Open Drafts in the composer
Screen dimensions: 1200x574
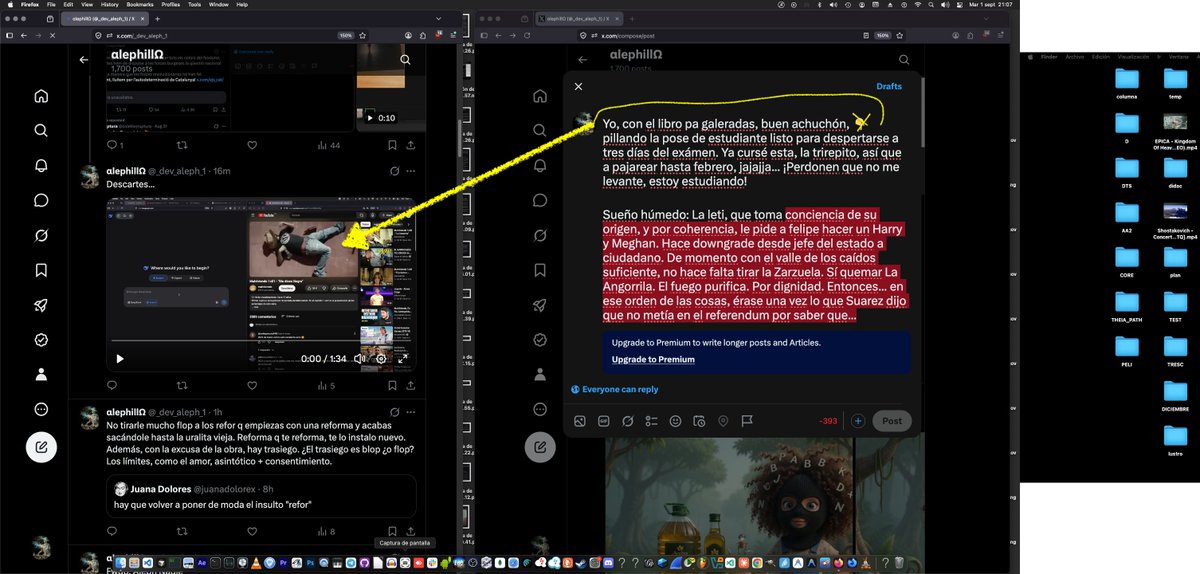point(889,86)
